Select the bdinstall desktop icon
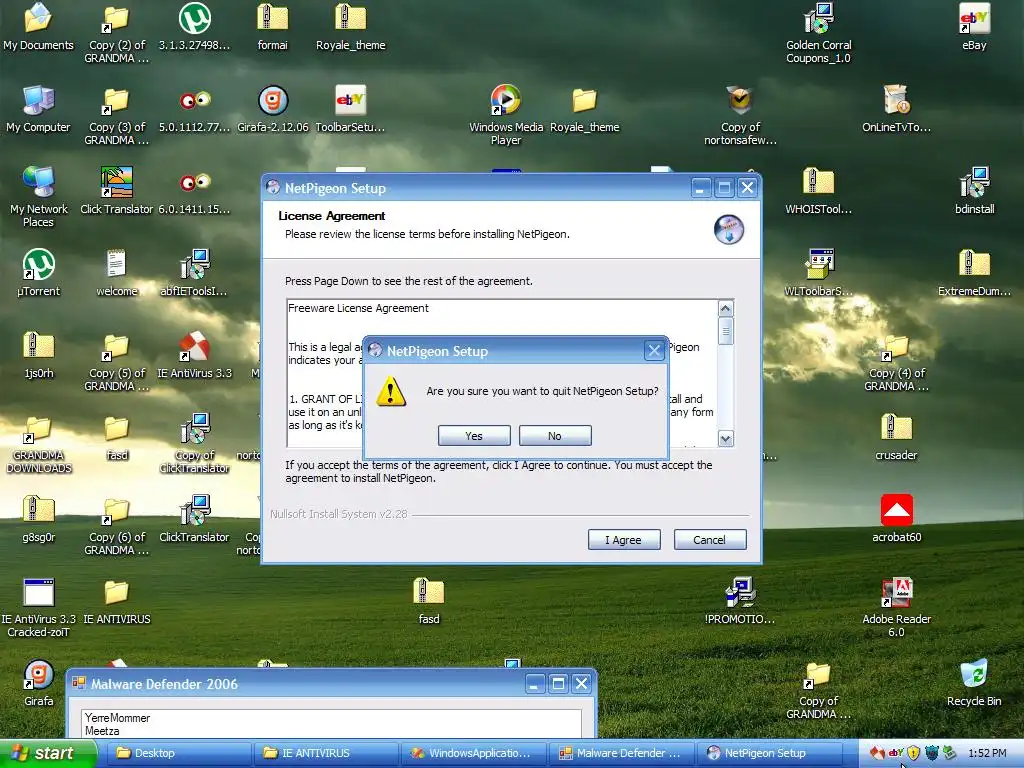The image size is (1024, 768). pyautogui.click(x=974, y=191)
